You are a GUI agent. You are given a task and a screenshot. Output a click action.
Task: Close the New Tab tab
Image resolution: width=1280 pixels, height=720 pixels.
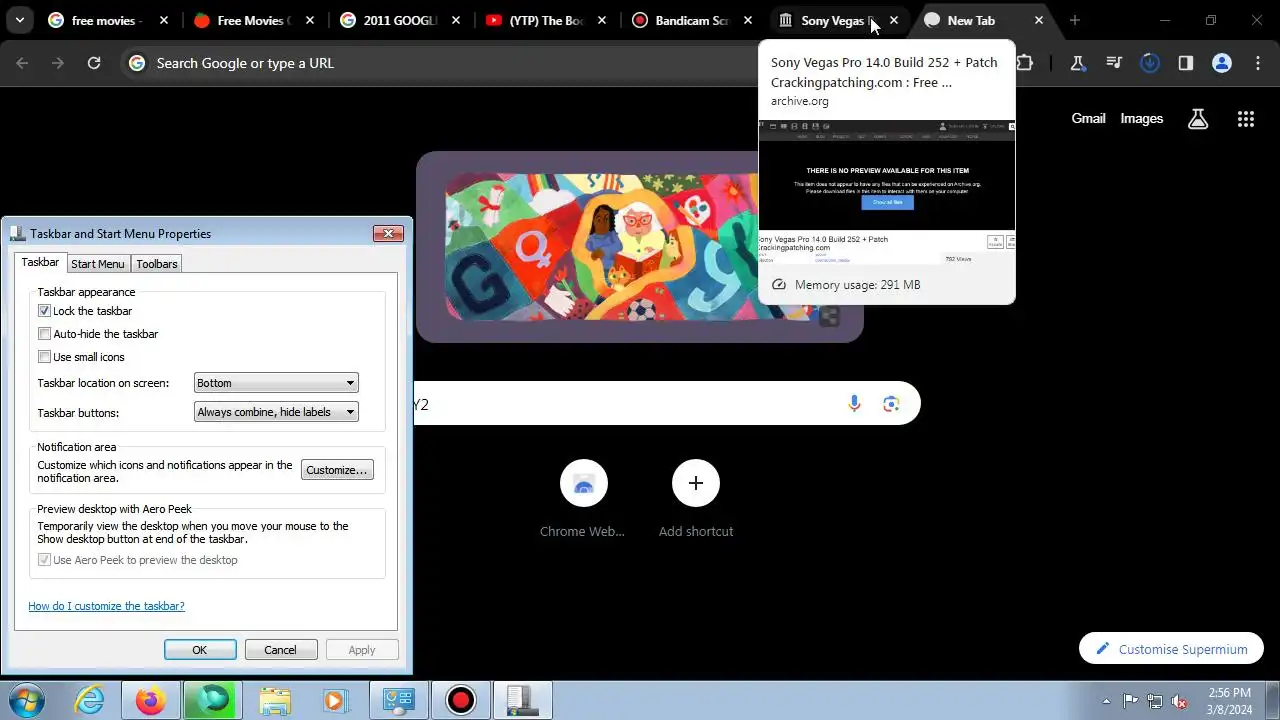pos(1039,20)
